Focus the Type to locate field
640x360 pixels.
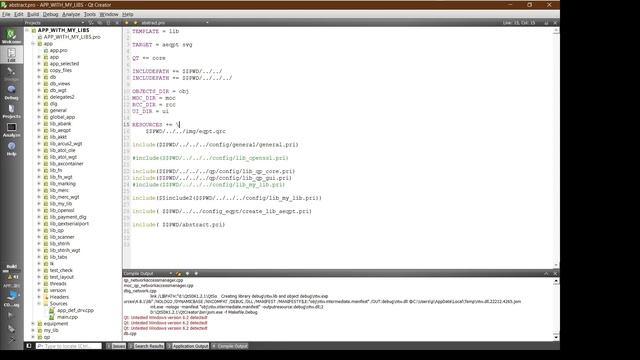68,346
